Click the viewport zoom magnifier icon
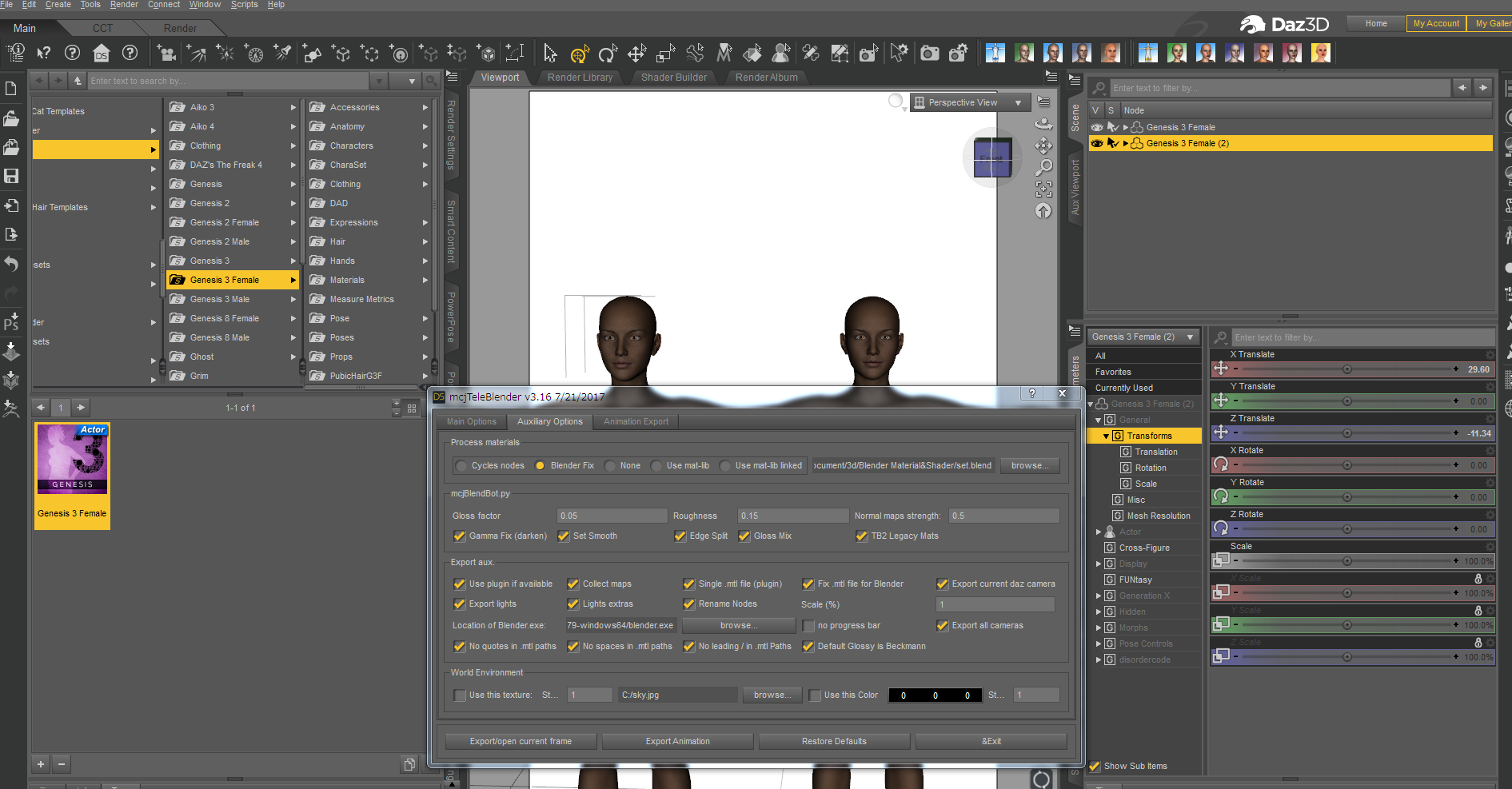This screenshot has height=789, width=1512. [1043, 168]
